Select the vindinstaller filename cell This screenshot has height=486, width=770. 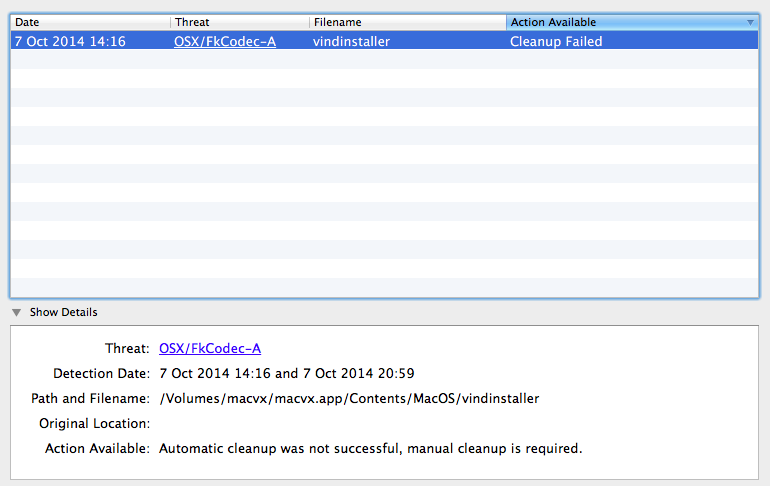point(351,41)
